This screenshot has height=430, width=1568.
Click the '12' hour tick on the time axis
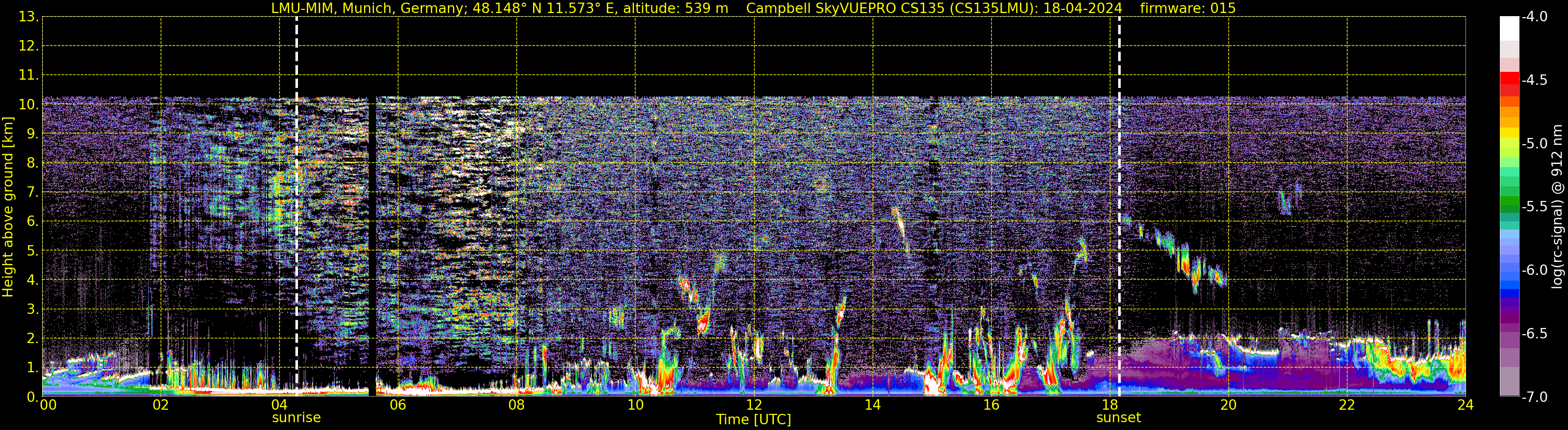[754, 405]
